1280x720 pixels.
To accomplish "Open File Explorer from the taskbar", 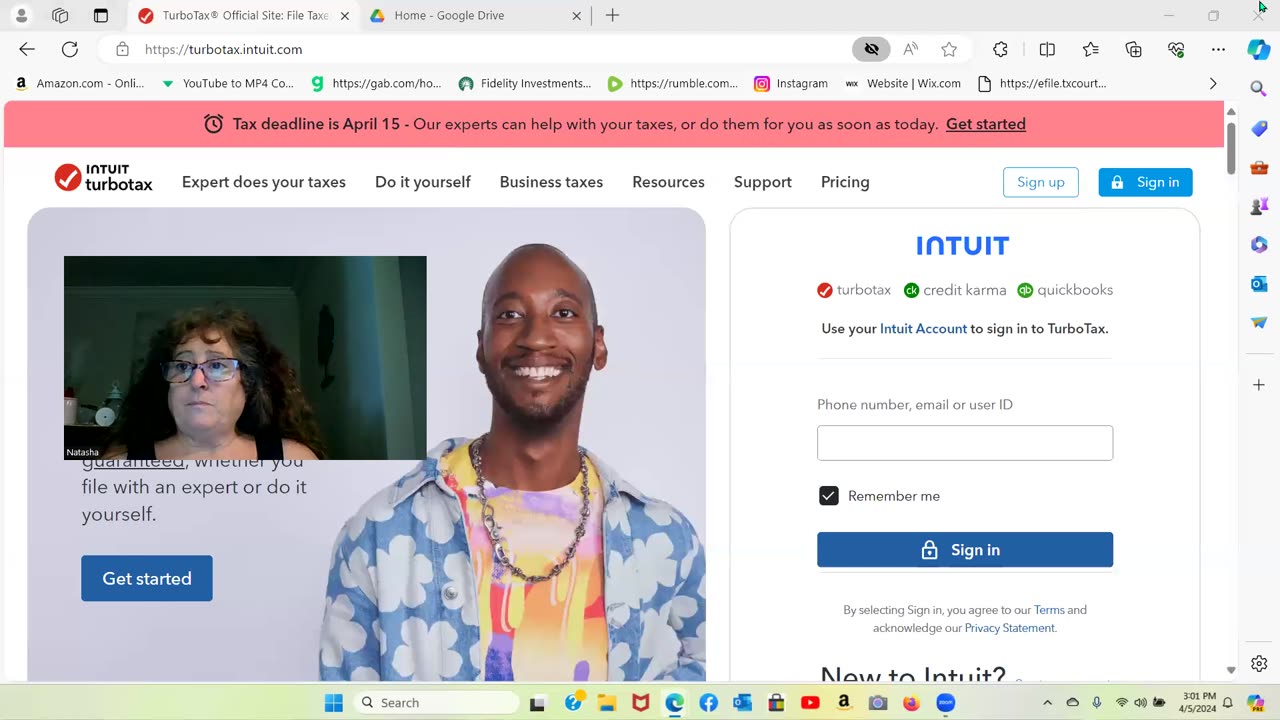I will pos(607,703).
